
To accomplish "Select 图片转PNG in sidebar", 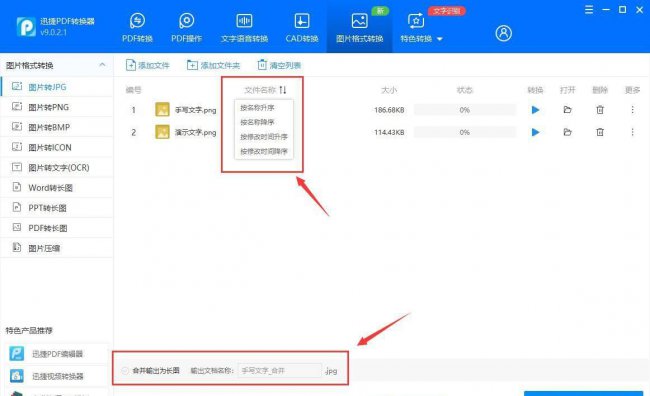I will [56, 107].
